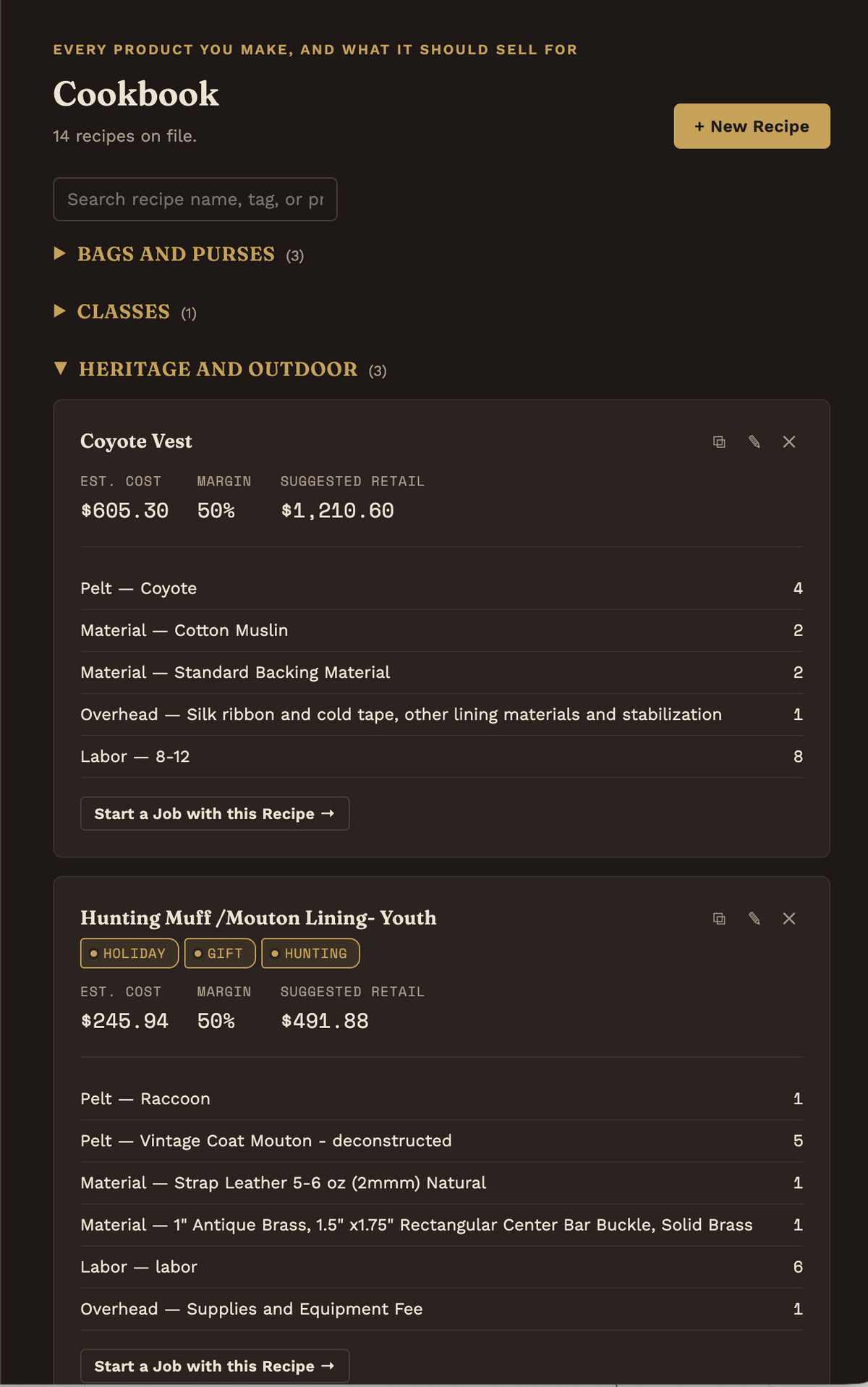Delete the Hunting Muff recipe
Screen dimensions: 868x1387
coord(788,918)
